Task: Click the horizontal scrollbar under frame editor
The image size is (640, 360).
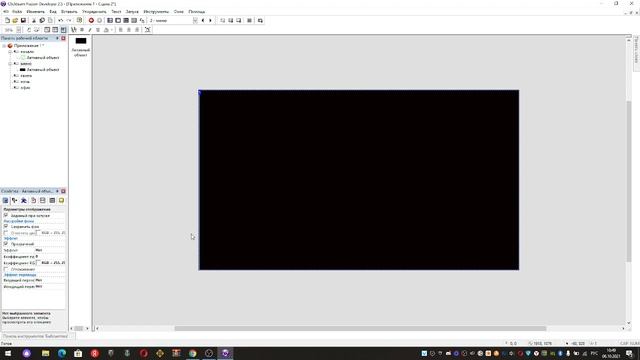Action: click(x=360, y=329)
